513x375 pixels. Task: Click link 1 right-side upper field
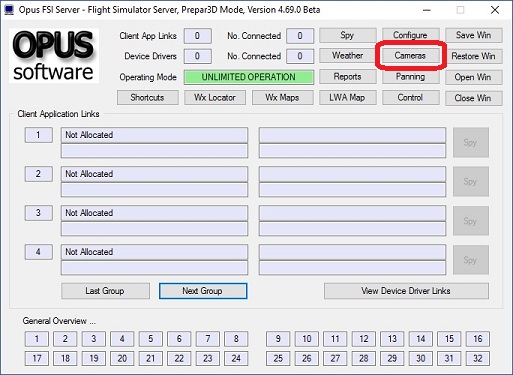pos(352,135)
